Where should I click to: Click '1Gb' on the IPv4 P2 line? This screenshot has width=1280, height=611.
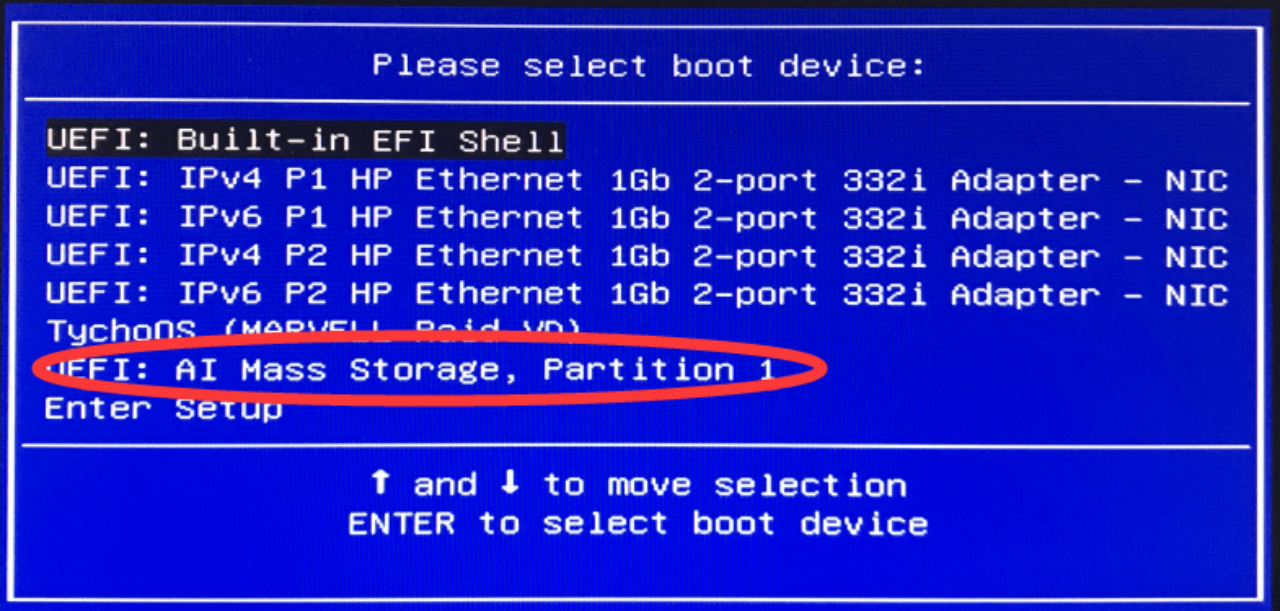pyautogui.click(x=640, y=256)
